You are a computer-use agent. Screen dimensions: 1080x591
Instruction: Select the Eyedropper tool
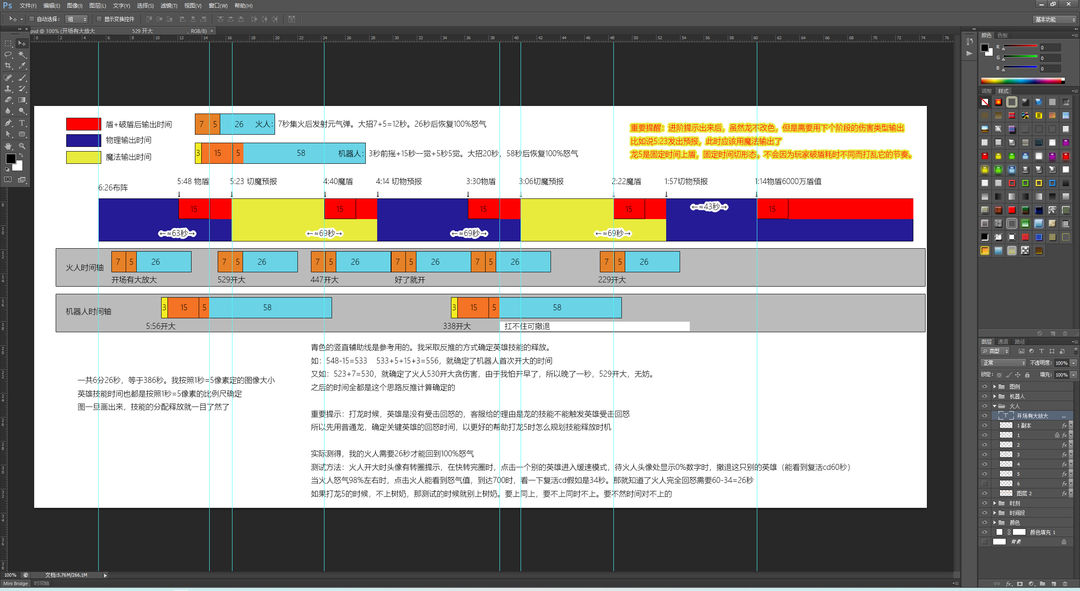(x=22, y=65)
